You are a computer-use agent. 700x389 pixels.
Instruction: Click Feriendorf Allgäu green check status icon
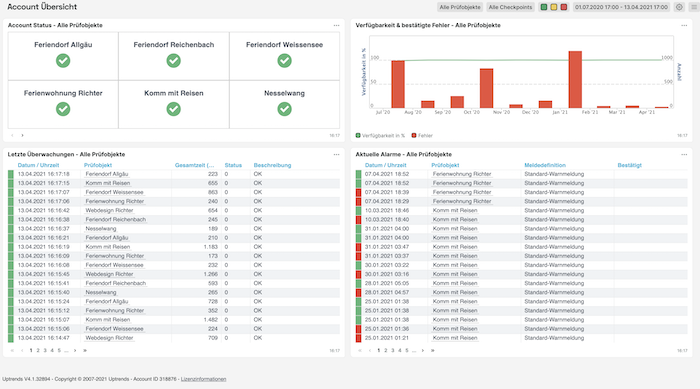coord(63,60)
